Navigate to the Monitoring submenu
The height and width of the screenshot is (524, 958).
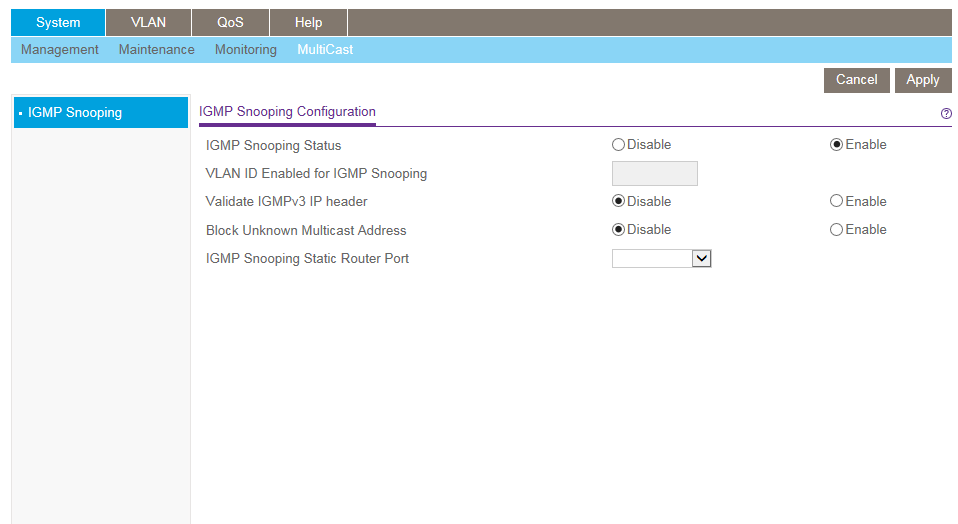[x=246, y=50]
